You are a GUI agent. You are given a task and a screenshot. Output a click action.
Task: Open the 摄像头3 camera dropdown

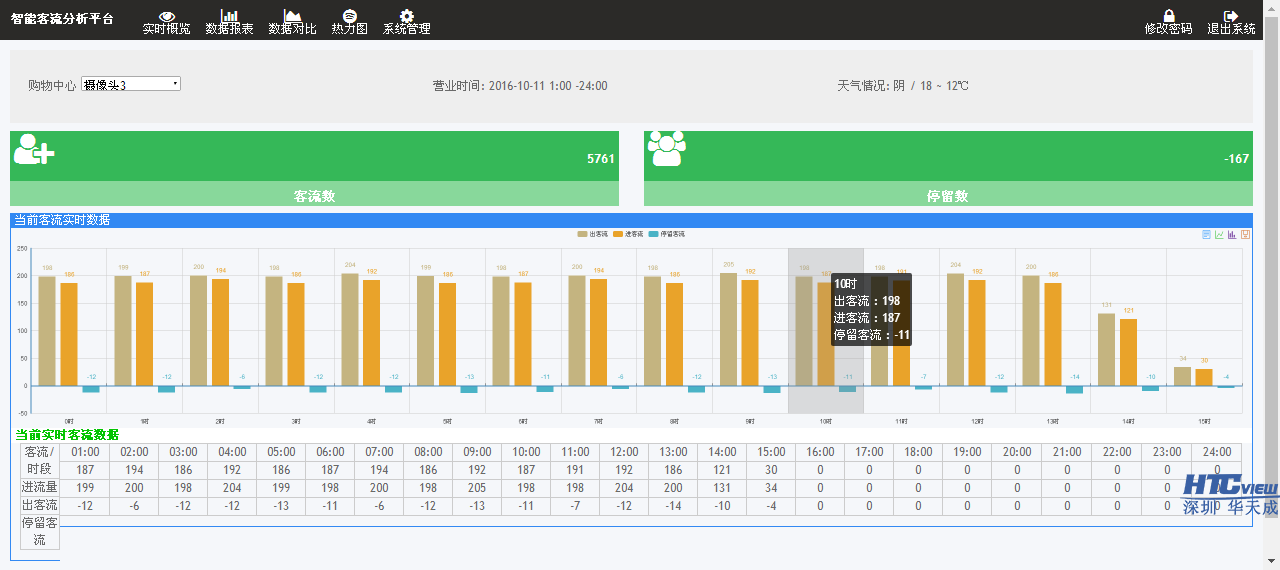coord(131,85)
